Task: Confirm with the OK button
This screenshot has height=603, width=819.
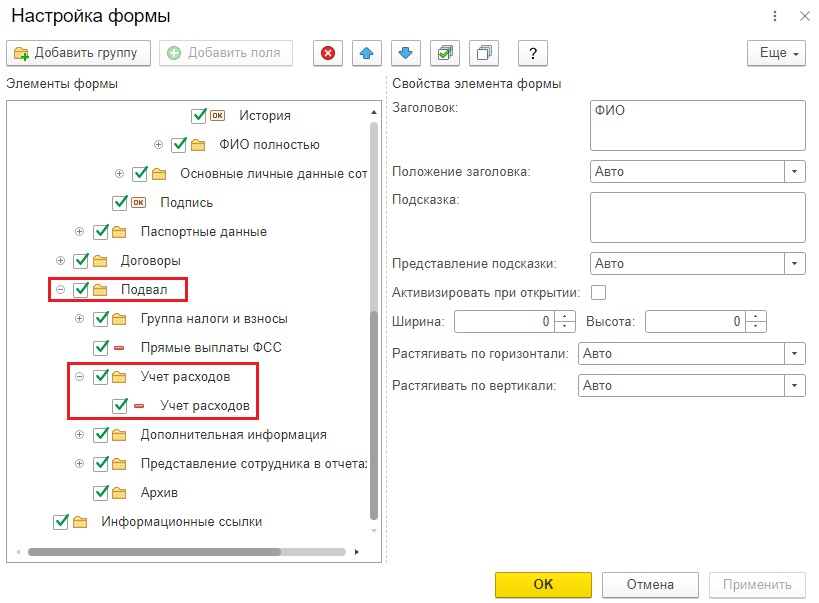Action: [x=543, y=584]
